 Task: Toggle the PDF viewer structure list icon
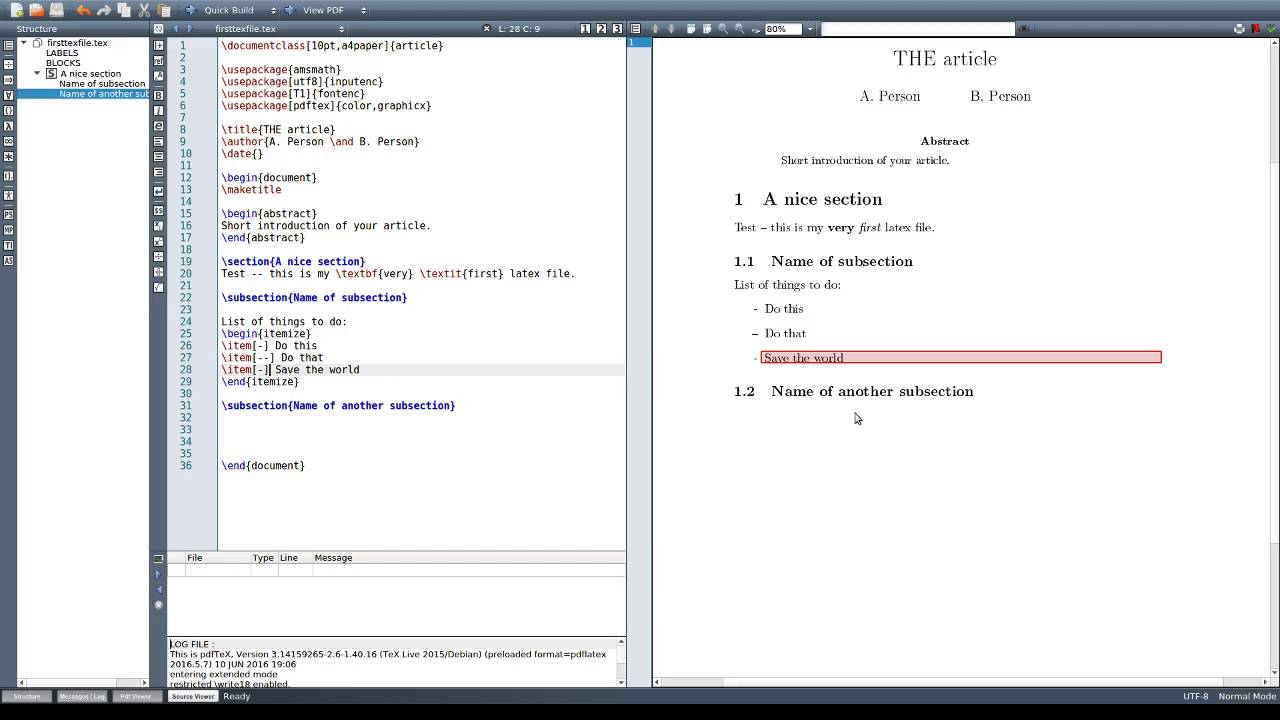[x=635, y=29]
